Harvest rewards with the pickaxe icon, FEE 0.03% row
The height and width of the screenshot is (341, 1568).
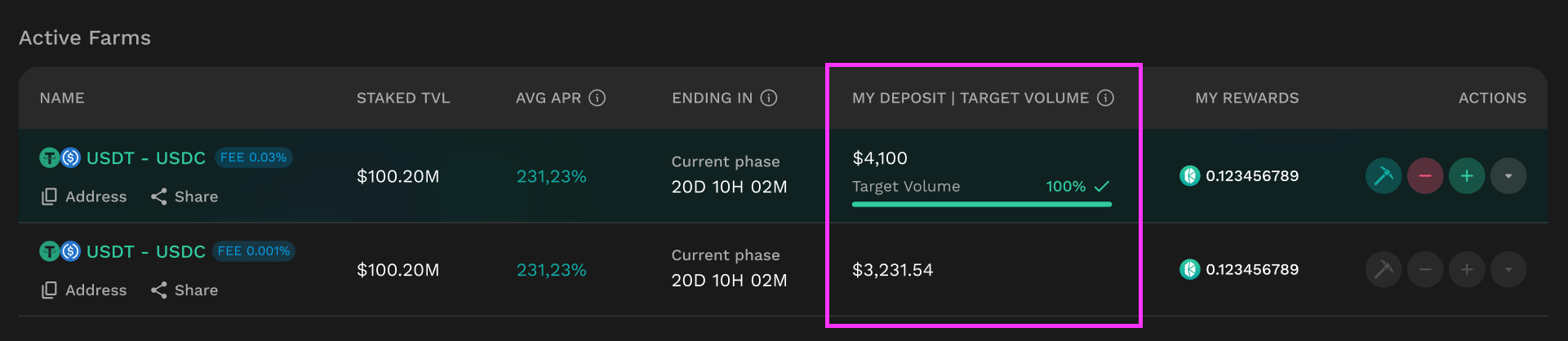(1384, 176)
